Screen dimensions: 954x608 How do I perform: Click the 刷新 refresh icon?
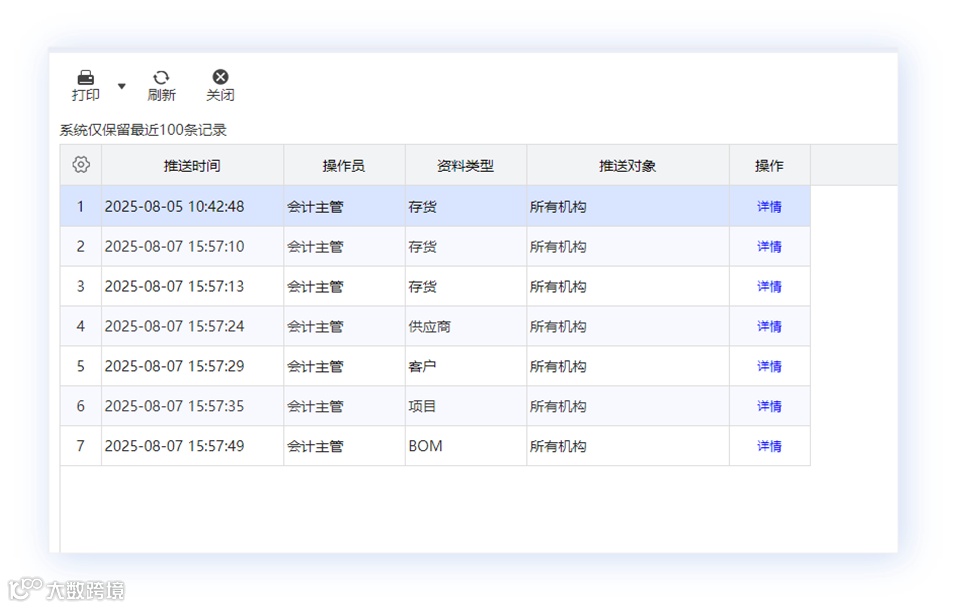[161, 77]
